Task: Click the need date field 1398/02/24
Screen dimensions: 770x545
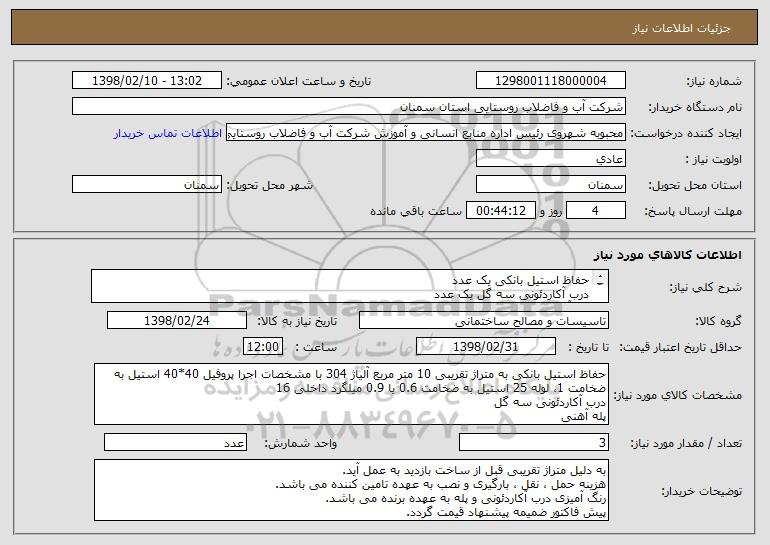Action: pos(177,321)
